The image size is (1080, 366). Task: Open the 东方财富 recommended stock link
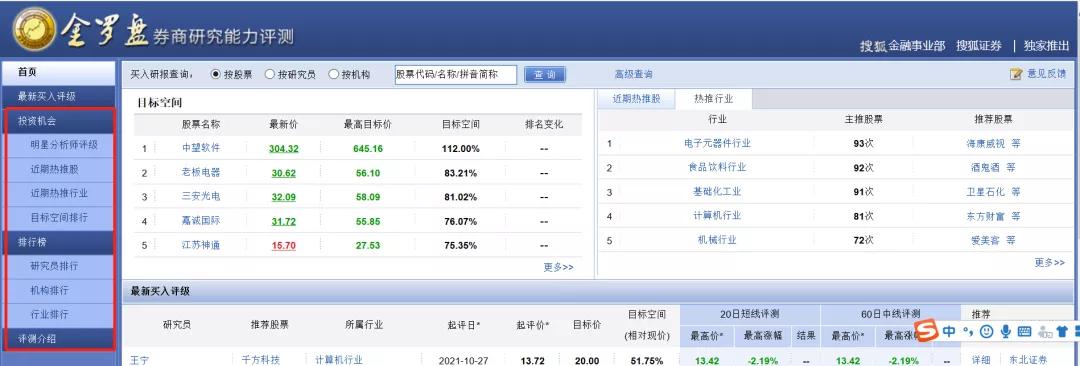coord(986,216)
